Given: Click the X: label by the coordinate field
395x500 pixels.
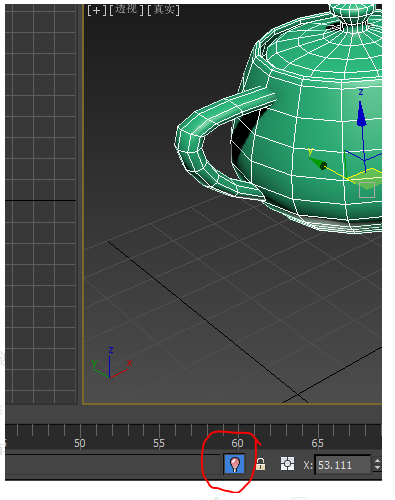Looking at the screenshot, I should 308,465.
